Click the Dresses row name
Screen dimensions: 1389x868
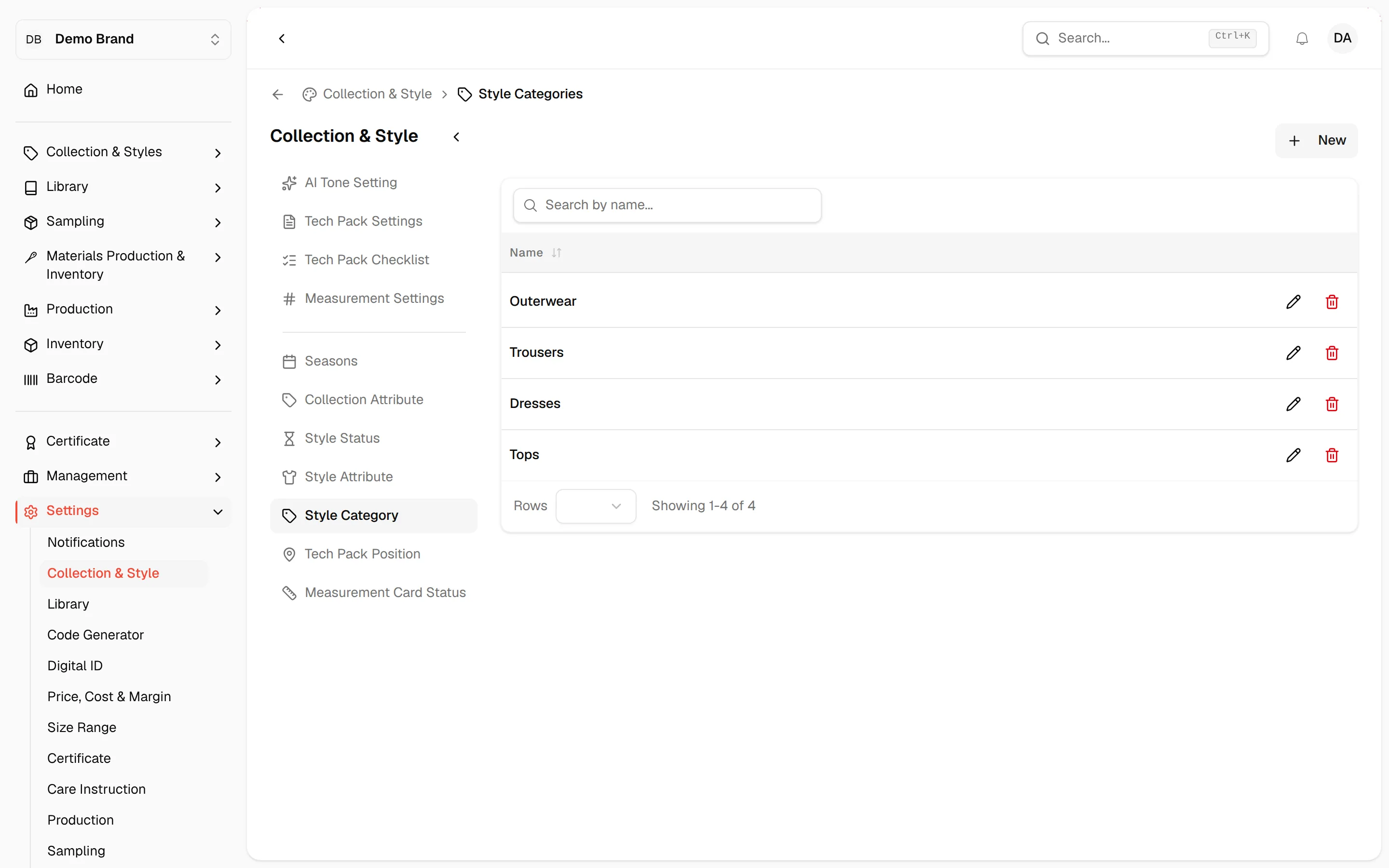[x=534, y=404]
